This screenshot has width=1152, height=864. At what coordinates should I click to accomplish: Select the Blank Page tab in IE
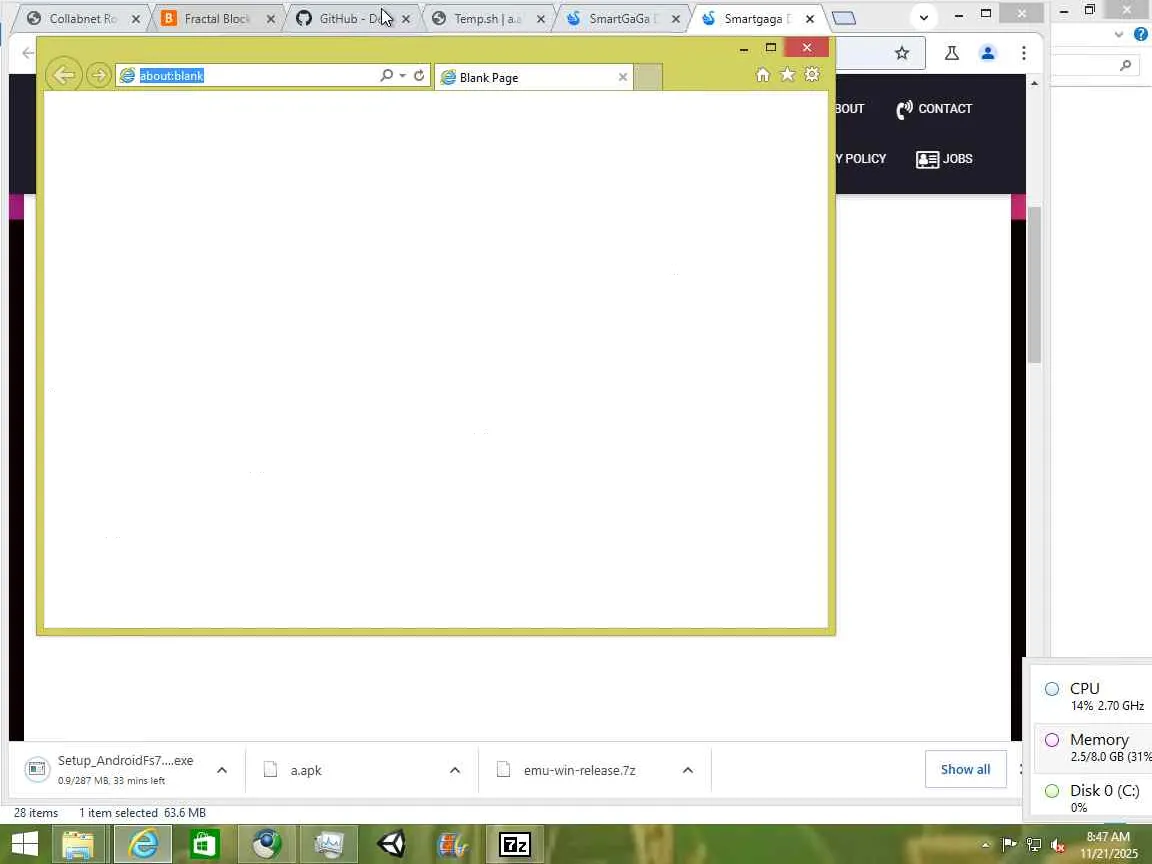pos(533,77)
